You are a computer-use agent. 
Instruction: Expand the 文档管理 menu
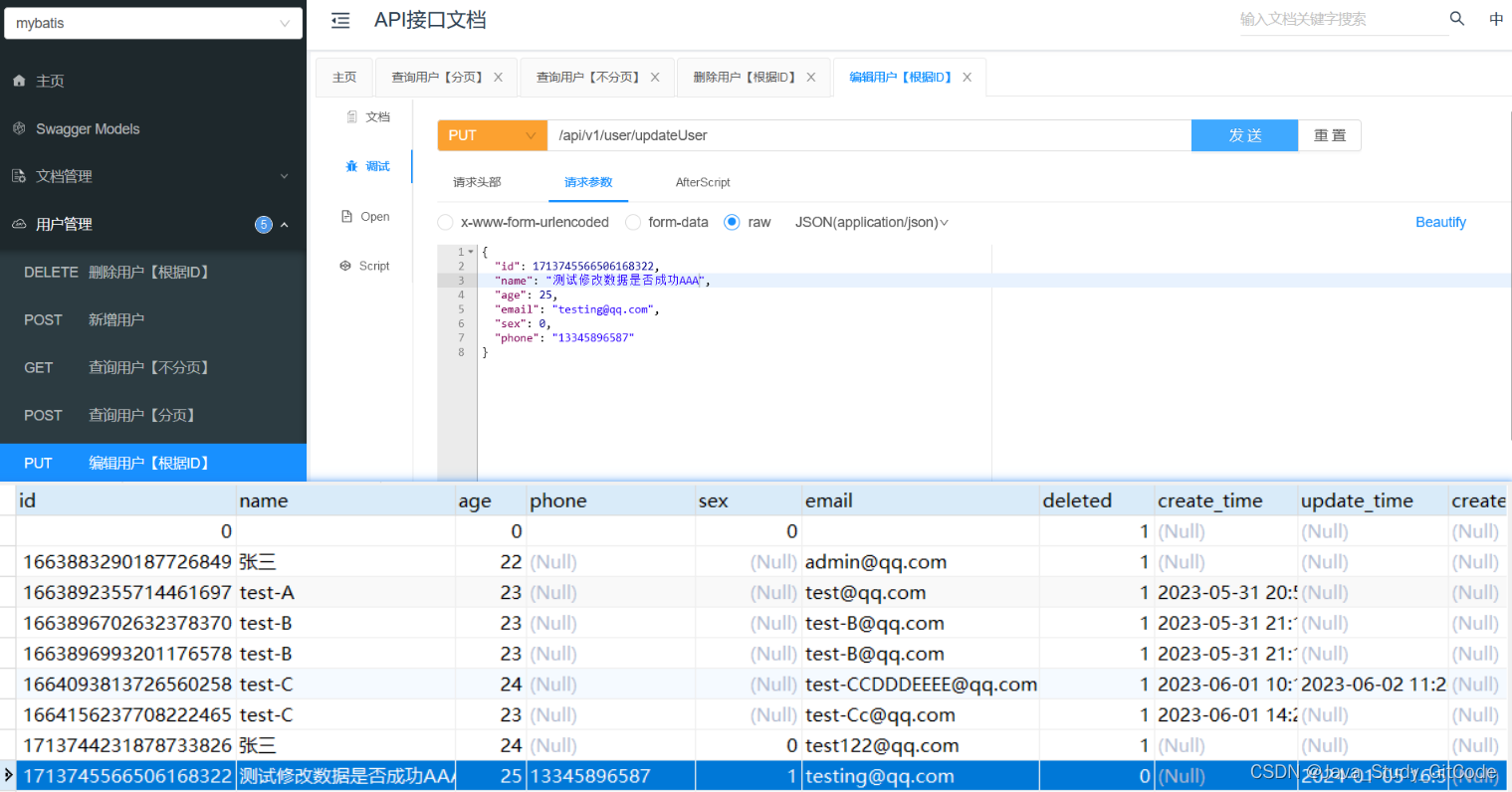point(284,176)
